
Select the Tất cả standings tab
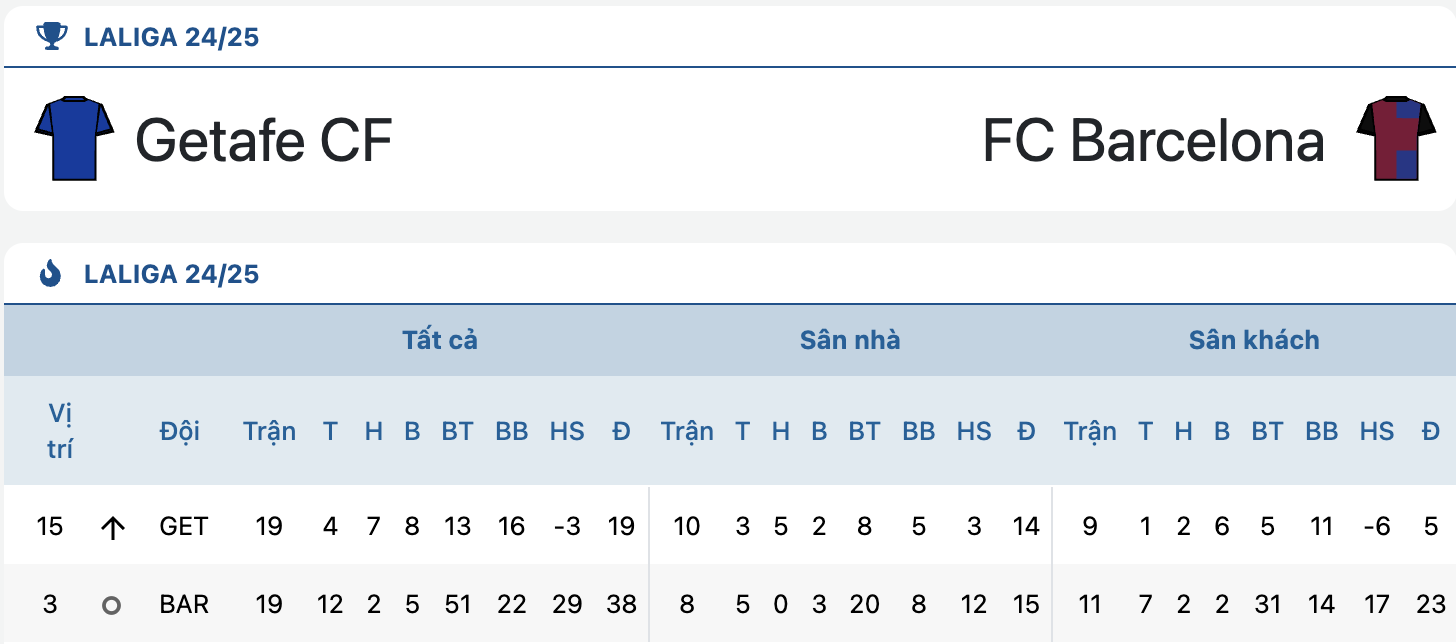(440, 340)
